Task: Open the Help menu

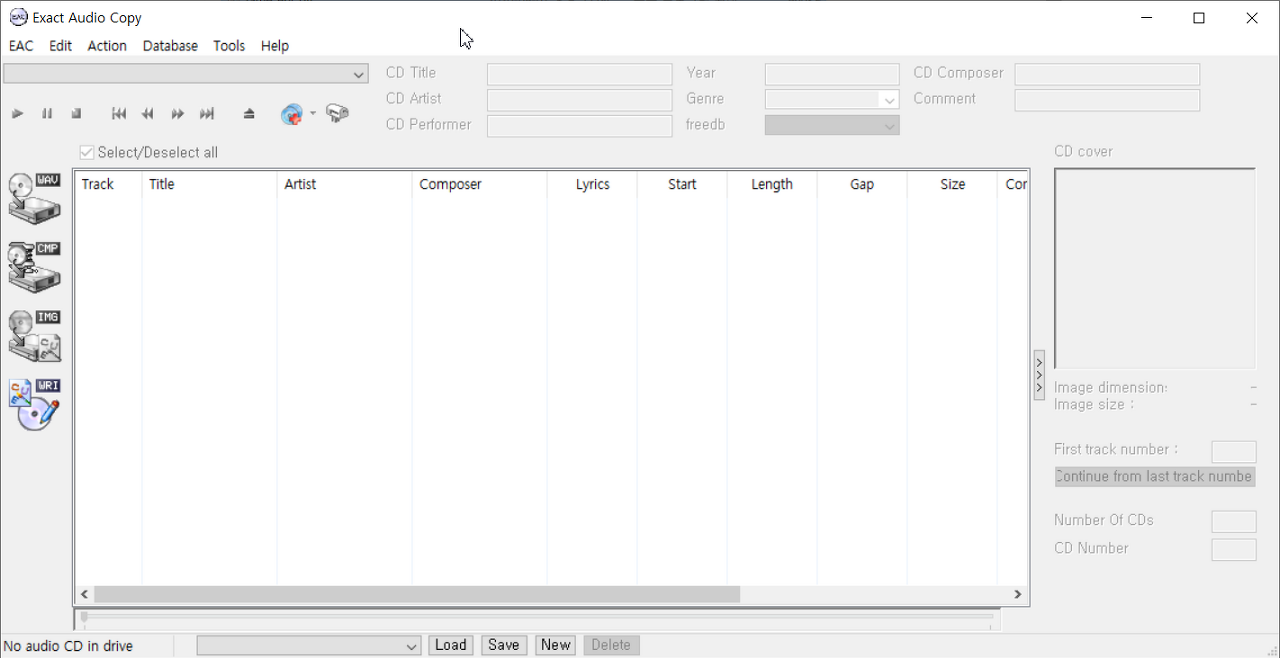Action: [275, 46]
